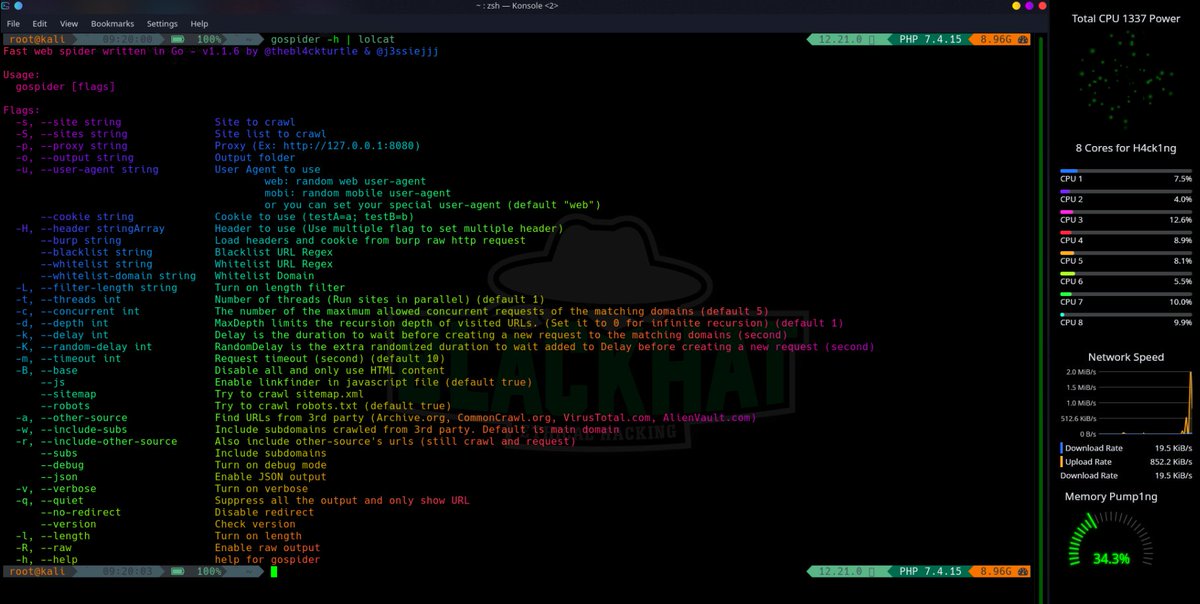Open the View menu

69,23
